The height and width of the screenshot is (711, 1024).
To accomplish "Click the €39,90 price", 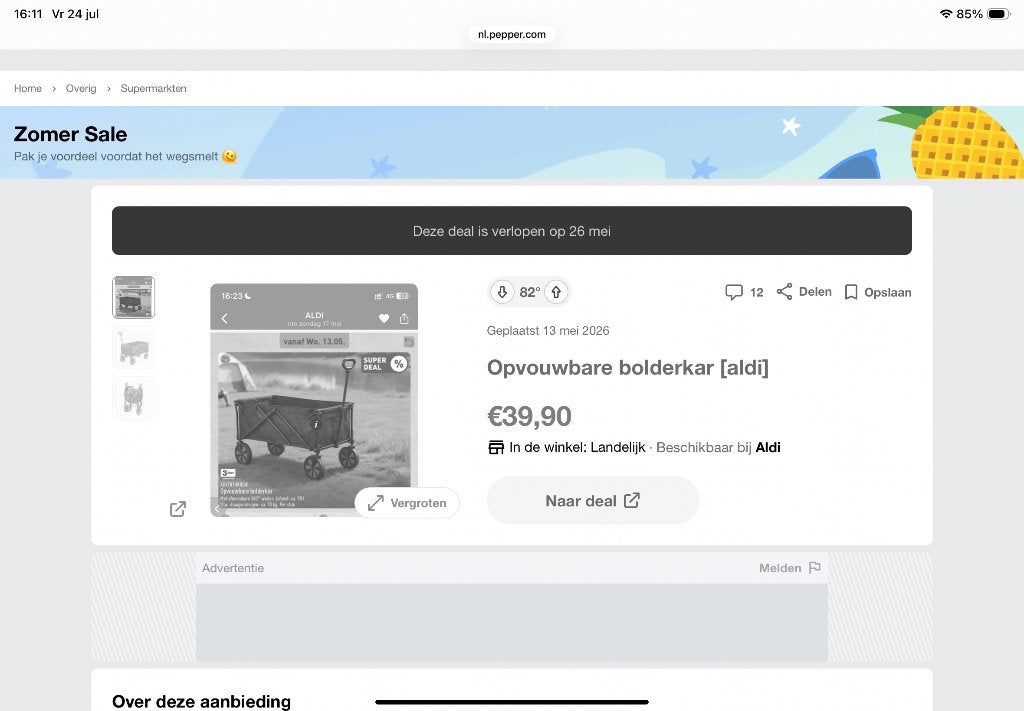I will 530,417.
